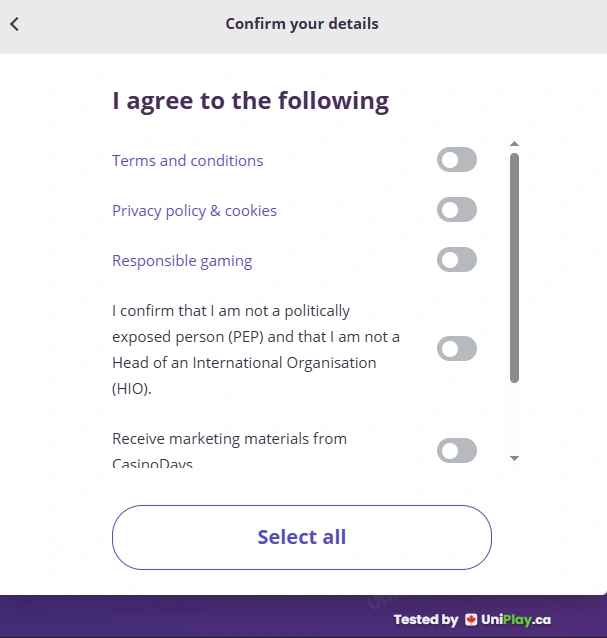Viewport: 607px width, 638px height.
Task: Click the agreements list scrollbar thumb
Action: click(x=514, y=268)
